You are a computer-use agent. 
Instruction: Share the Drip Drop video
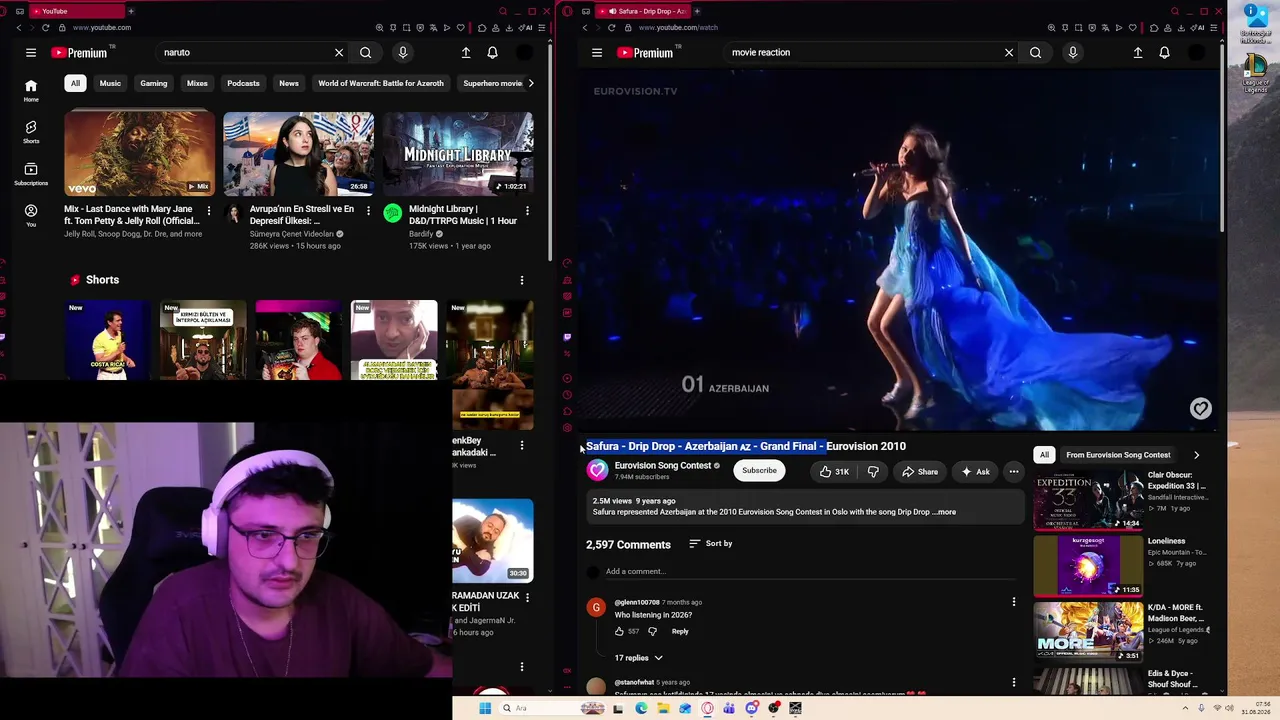tap(920, 472)
